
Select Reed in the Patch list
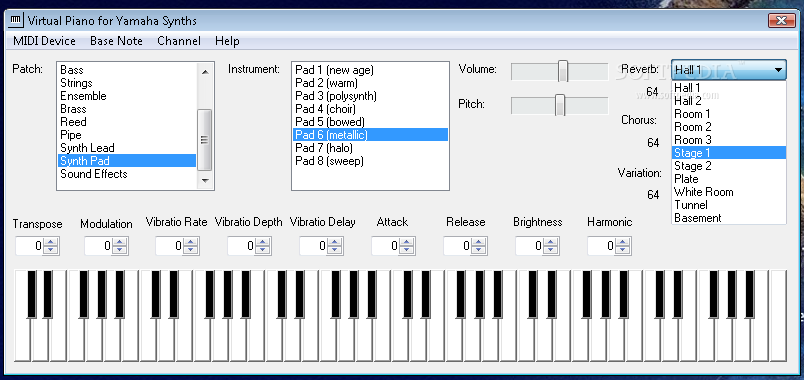point(127,122)
